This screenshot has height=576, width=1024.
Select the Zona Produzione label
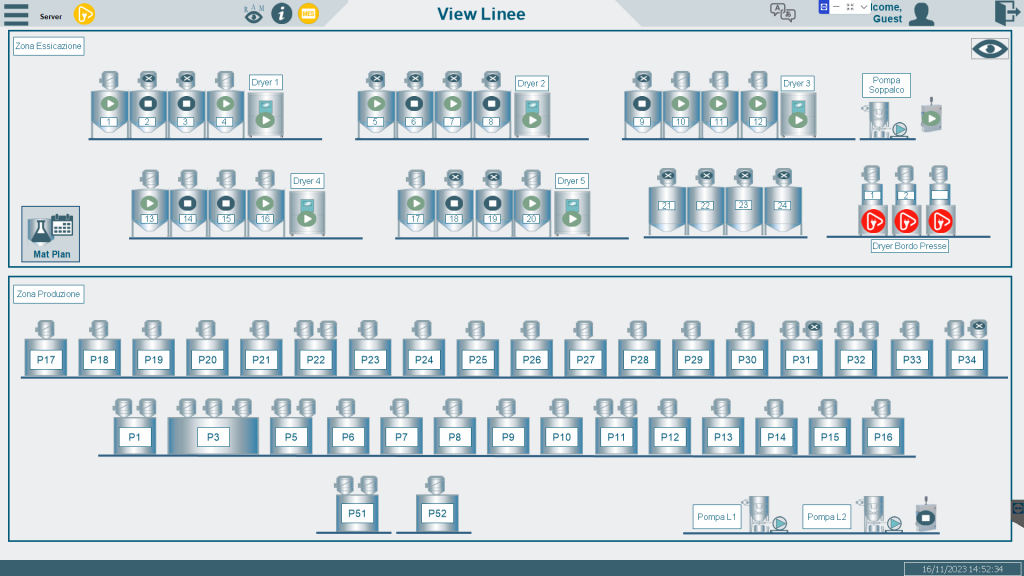(x=48, y=294)
